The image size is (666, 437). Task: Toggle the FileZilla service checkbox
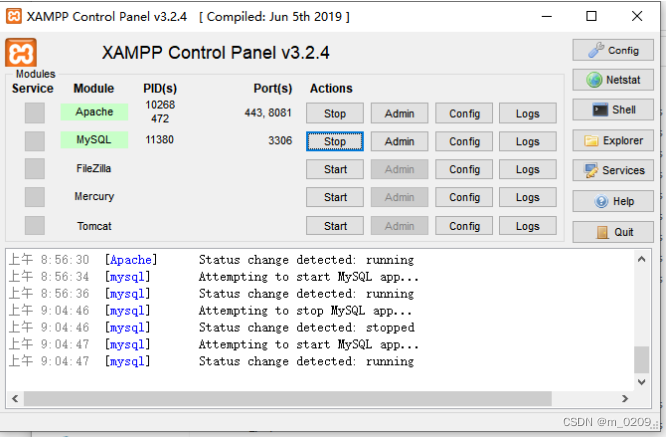[x=34, y=169]
